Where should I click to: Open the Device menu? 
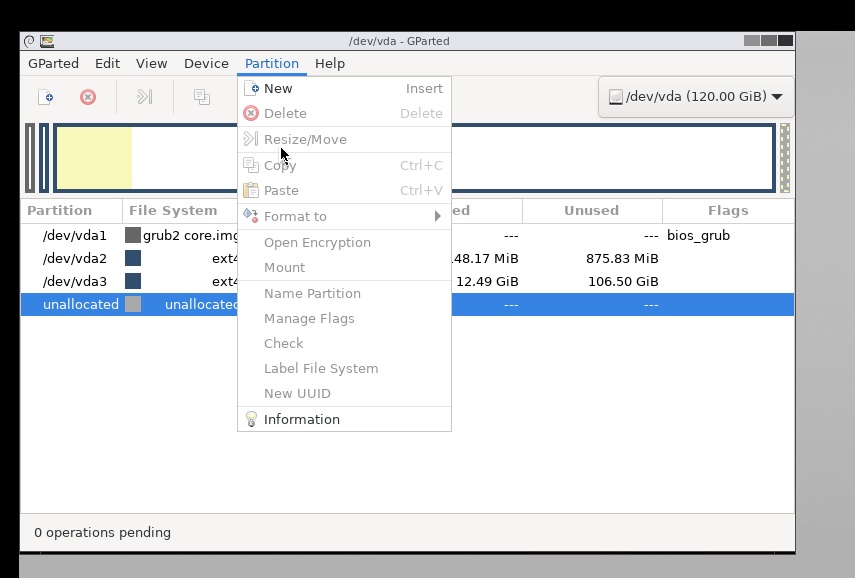(206, 63)
